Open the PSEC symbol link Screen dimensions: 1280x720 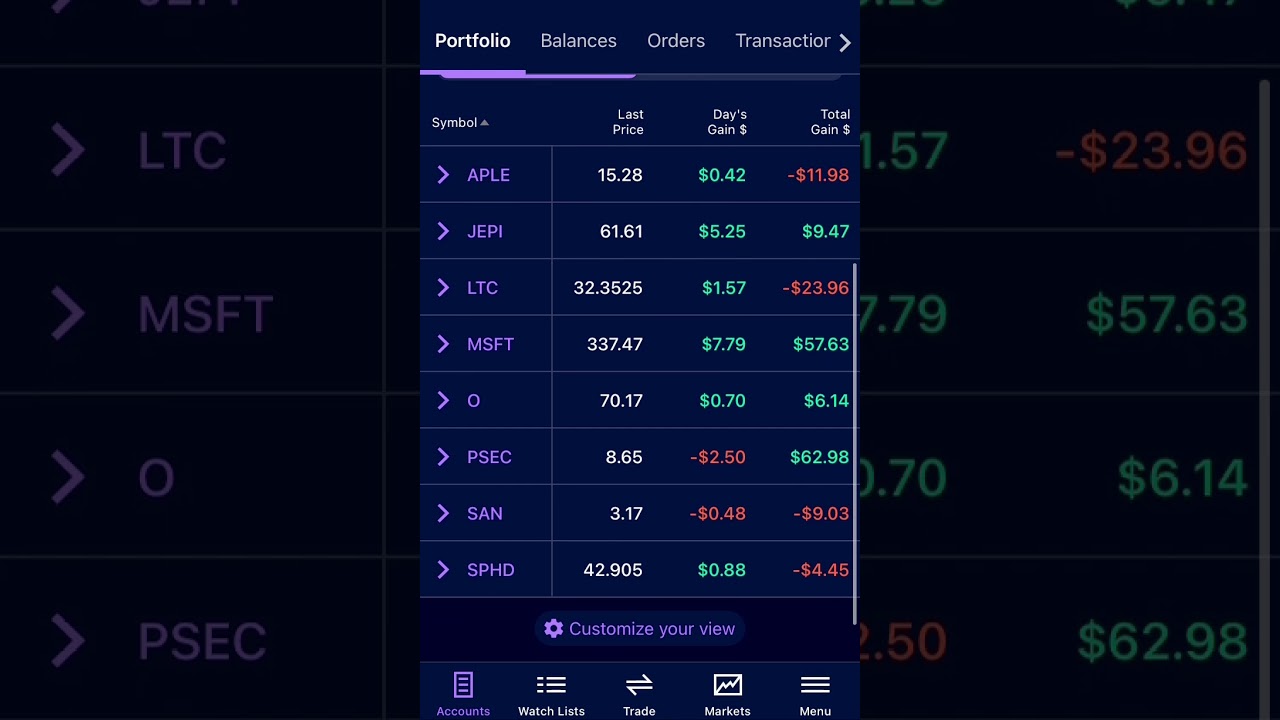coord(489,457)
